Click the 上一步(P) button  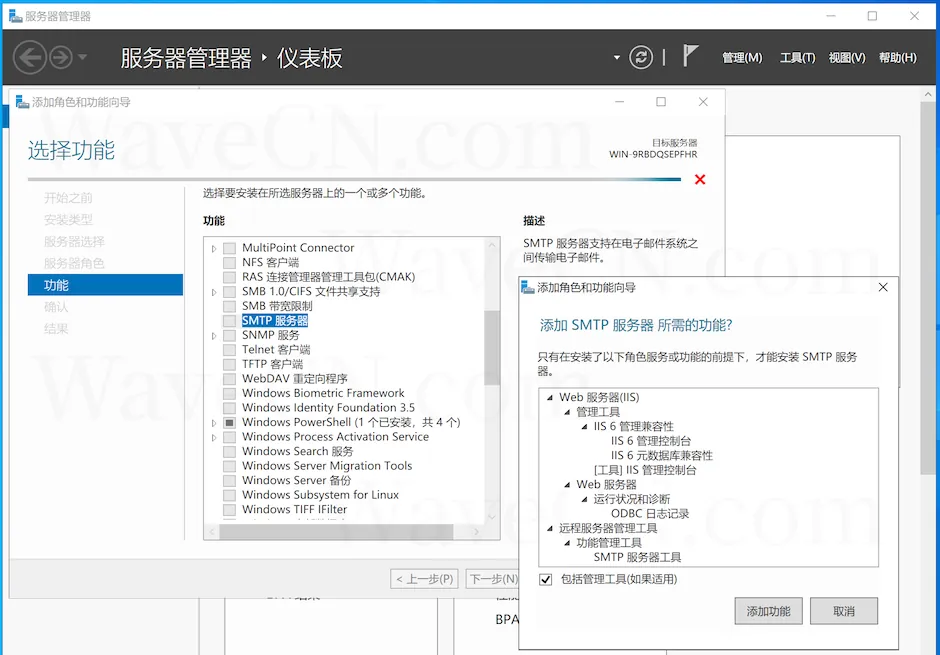click(x=424, y=579)
